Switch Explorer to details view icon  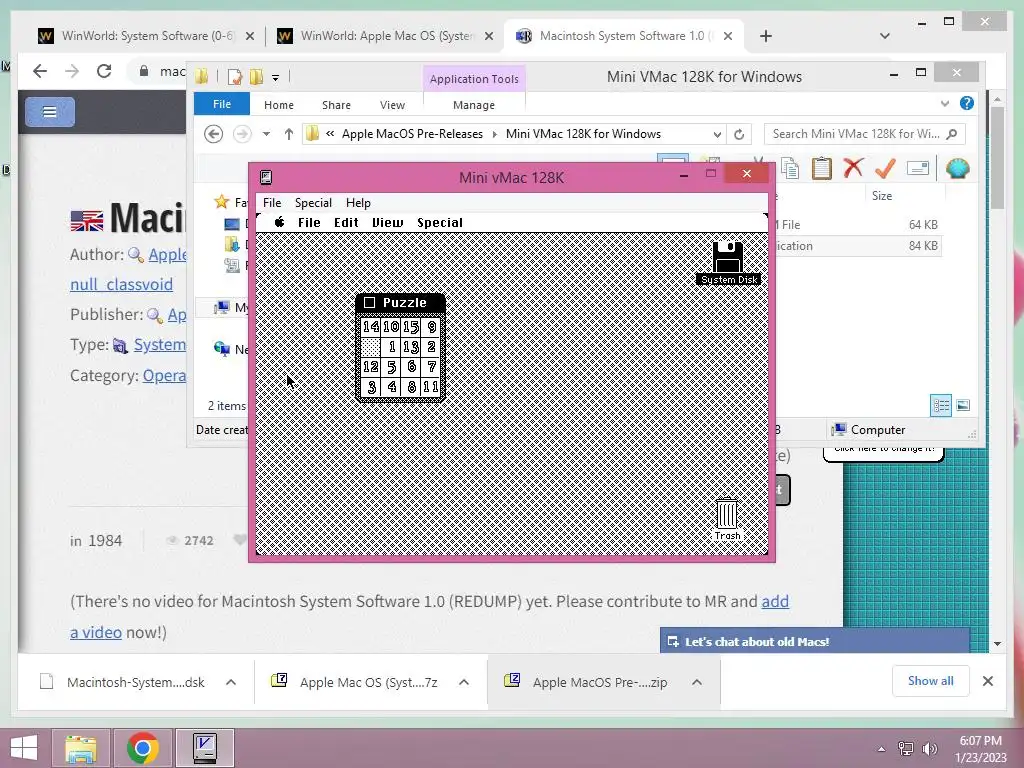(x=941, y=406)
